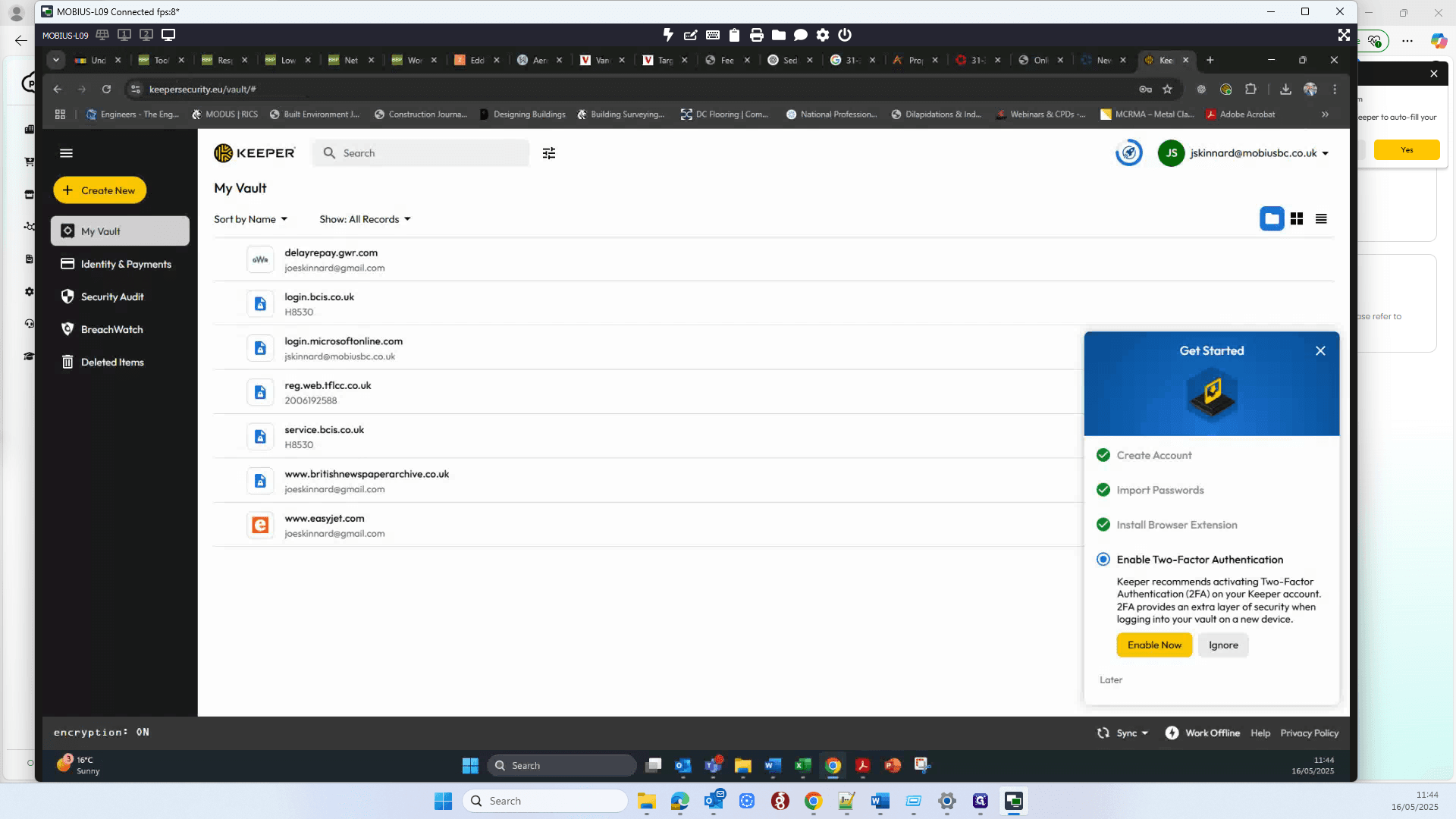This screenshot has width=1456, height=819.
Task: Click the Keeper vault search field
Action: (422, 153)
